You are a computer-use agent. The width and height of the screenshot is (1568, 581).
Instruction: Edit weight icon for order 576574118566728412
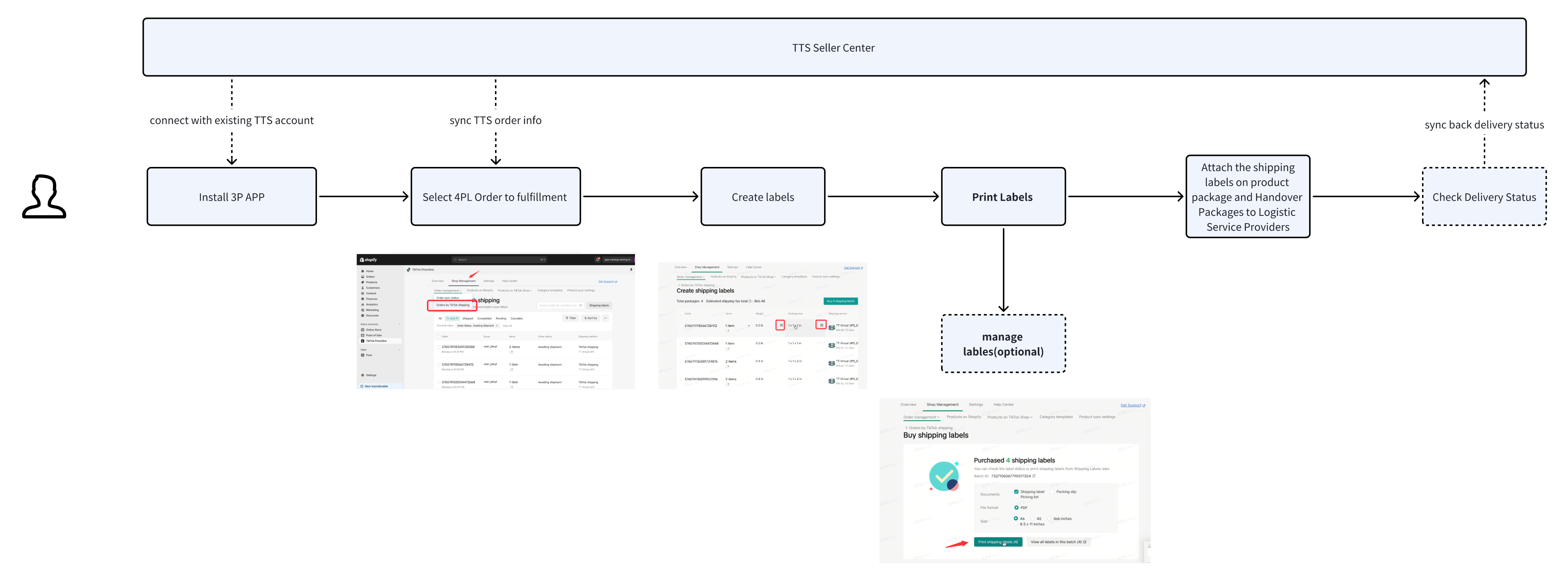(x=780, y=325)
